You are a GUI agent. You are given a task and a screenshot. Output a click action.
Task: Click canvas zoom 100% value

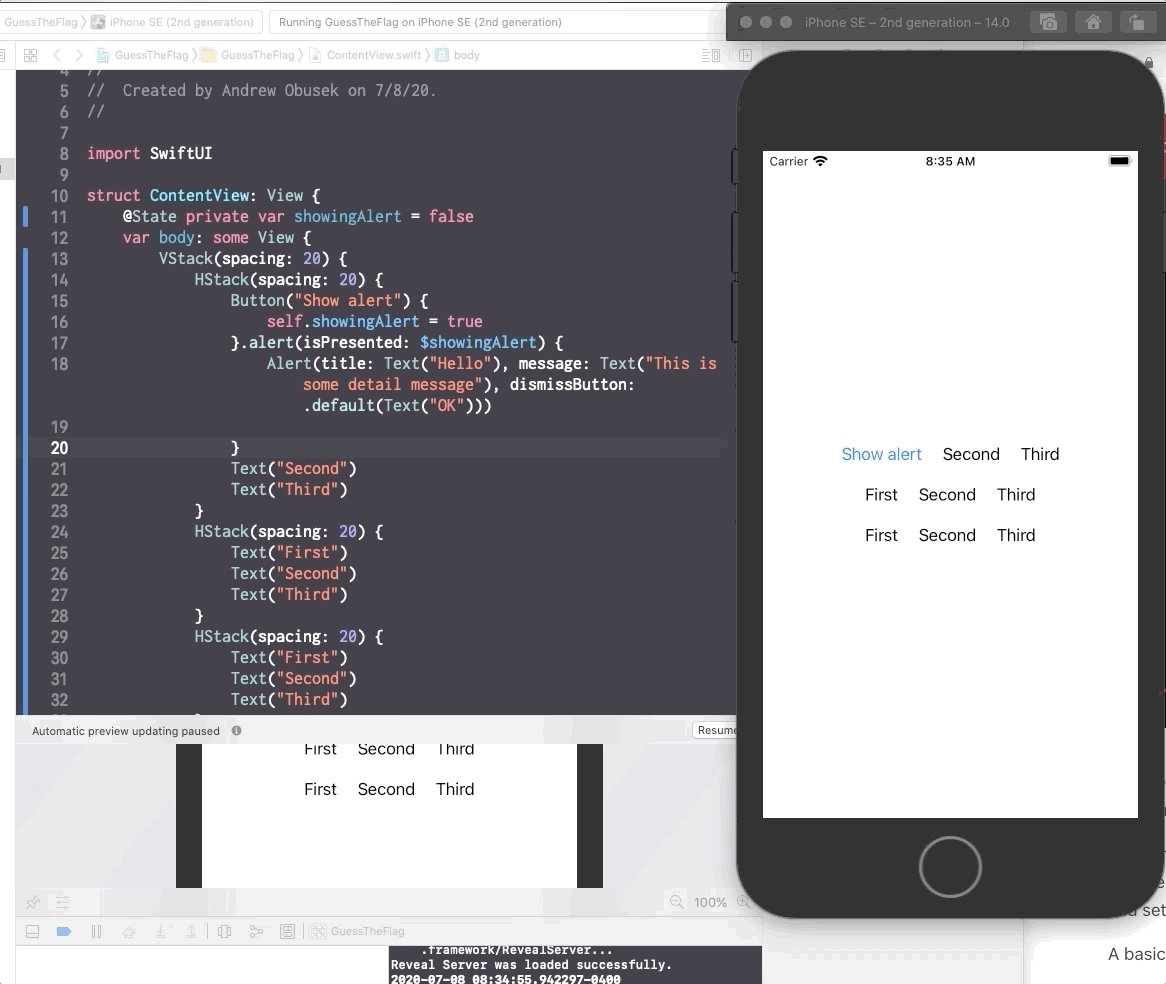[709, 902]
